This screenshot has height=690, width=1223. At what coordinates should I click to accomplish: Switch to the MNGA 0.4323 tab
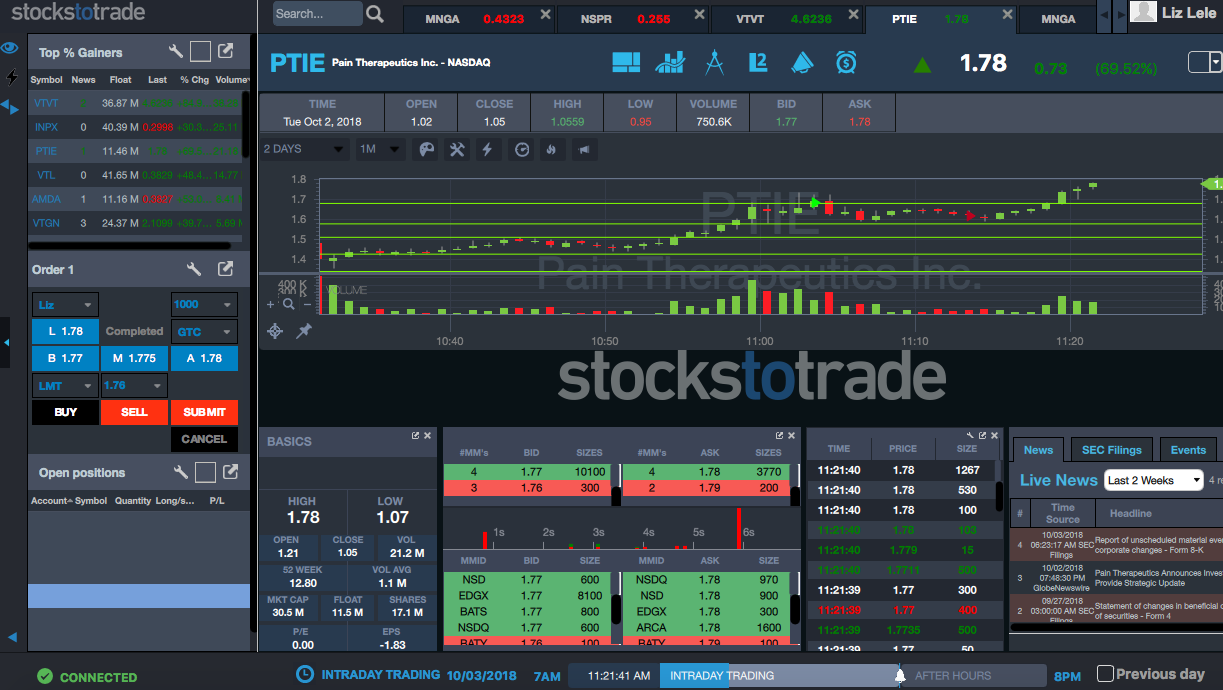coord(477,18)
